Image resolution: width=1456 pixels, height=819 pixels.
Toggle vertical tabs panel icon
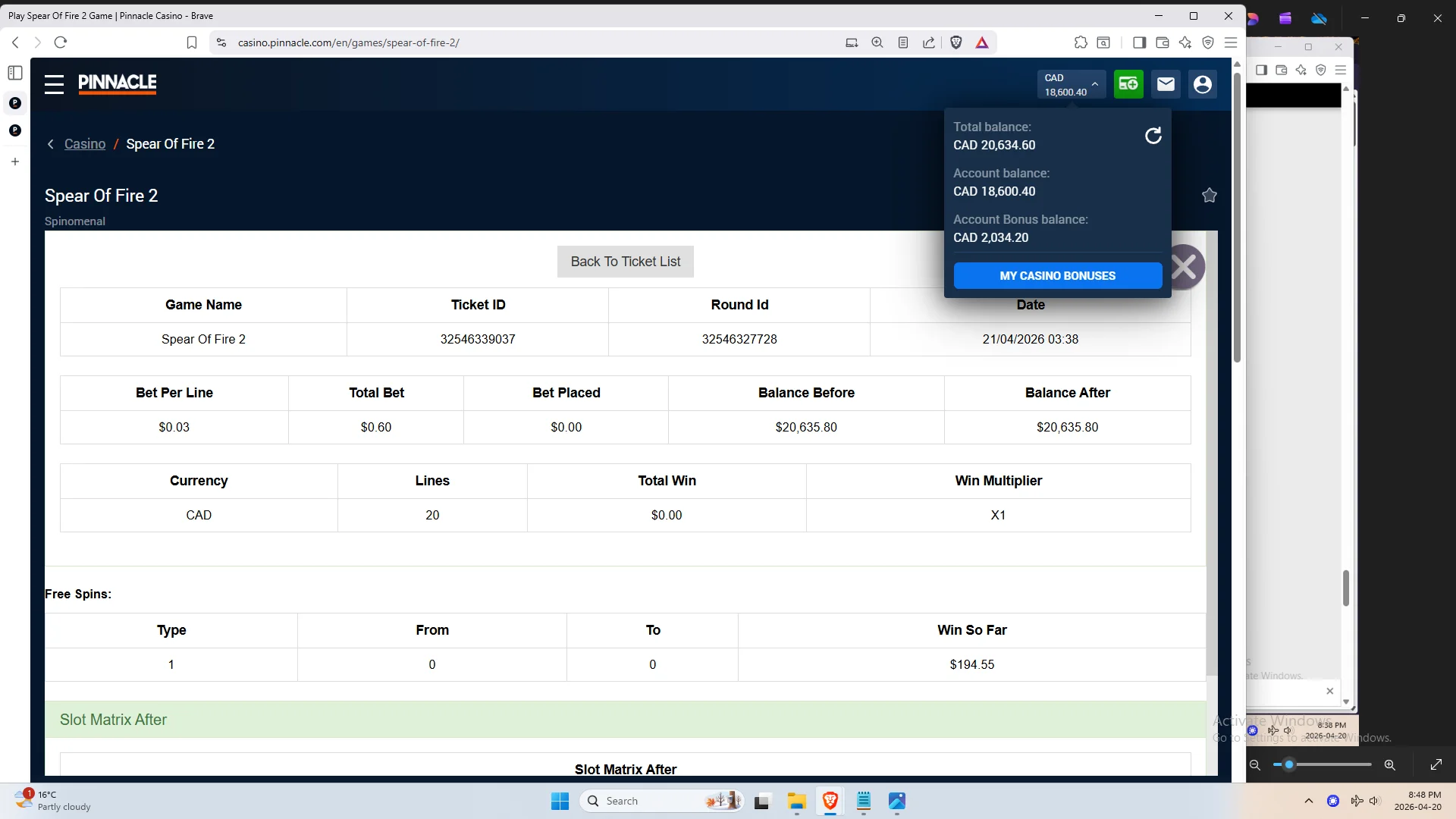pyautogui.click(x=15, y=73)
